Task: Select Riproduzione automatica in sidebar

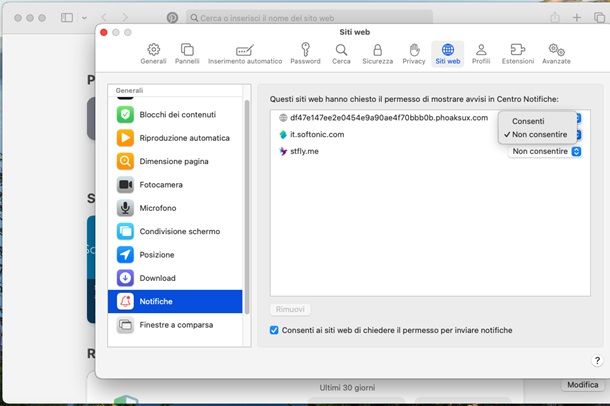Action: point(175,138)
